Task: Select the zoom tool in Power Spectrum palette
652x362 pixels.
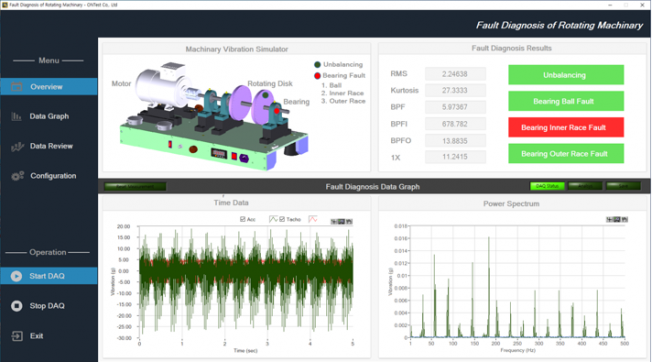Action: [617, 219]
